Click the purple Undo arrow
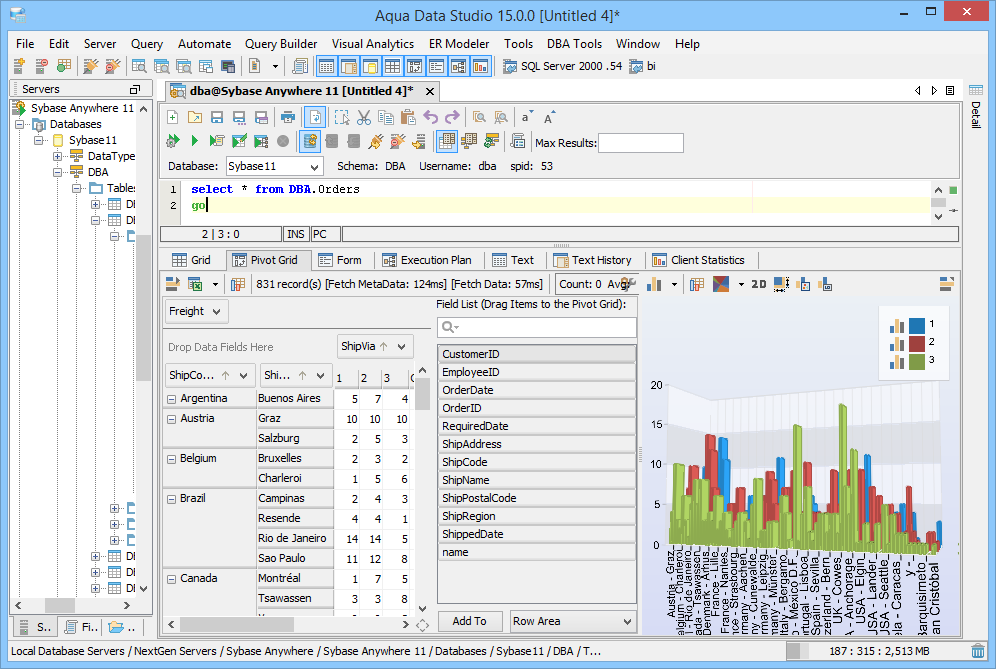The image size is (996, 669). tap(431, 118)
